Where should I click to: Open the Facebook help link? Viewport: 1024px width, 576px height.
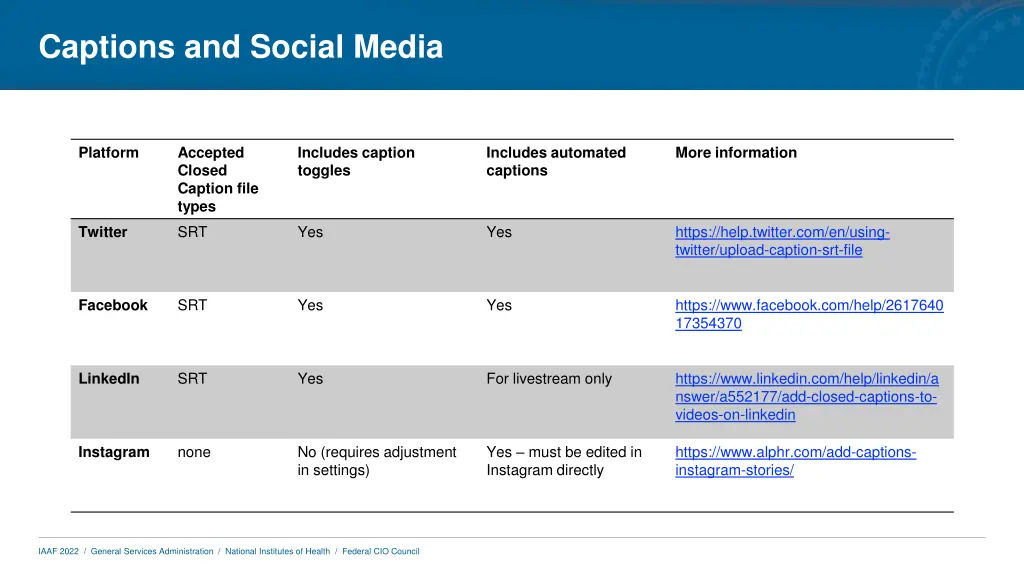[x=809, y=314]
